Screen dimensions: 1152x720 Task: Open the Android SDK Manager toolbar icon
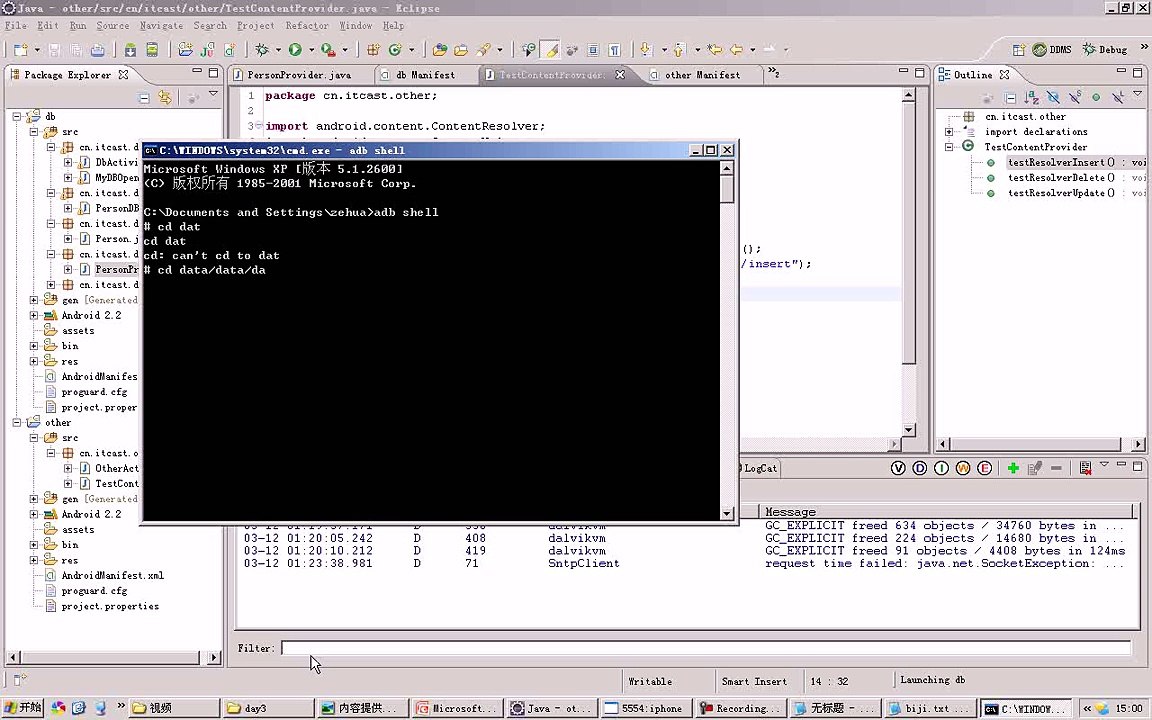click(x=130, y=50)
